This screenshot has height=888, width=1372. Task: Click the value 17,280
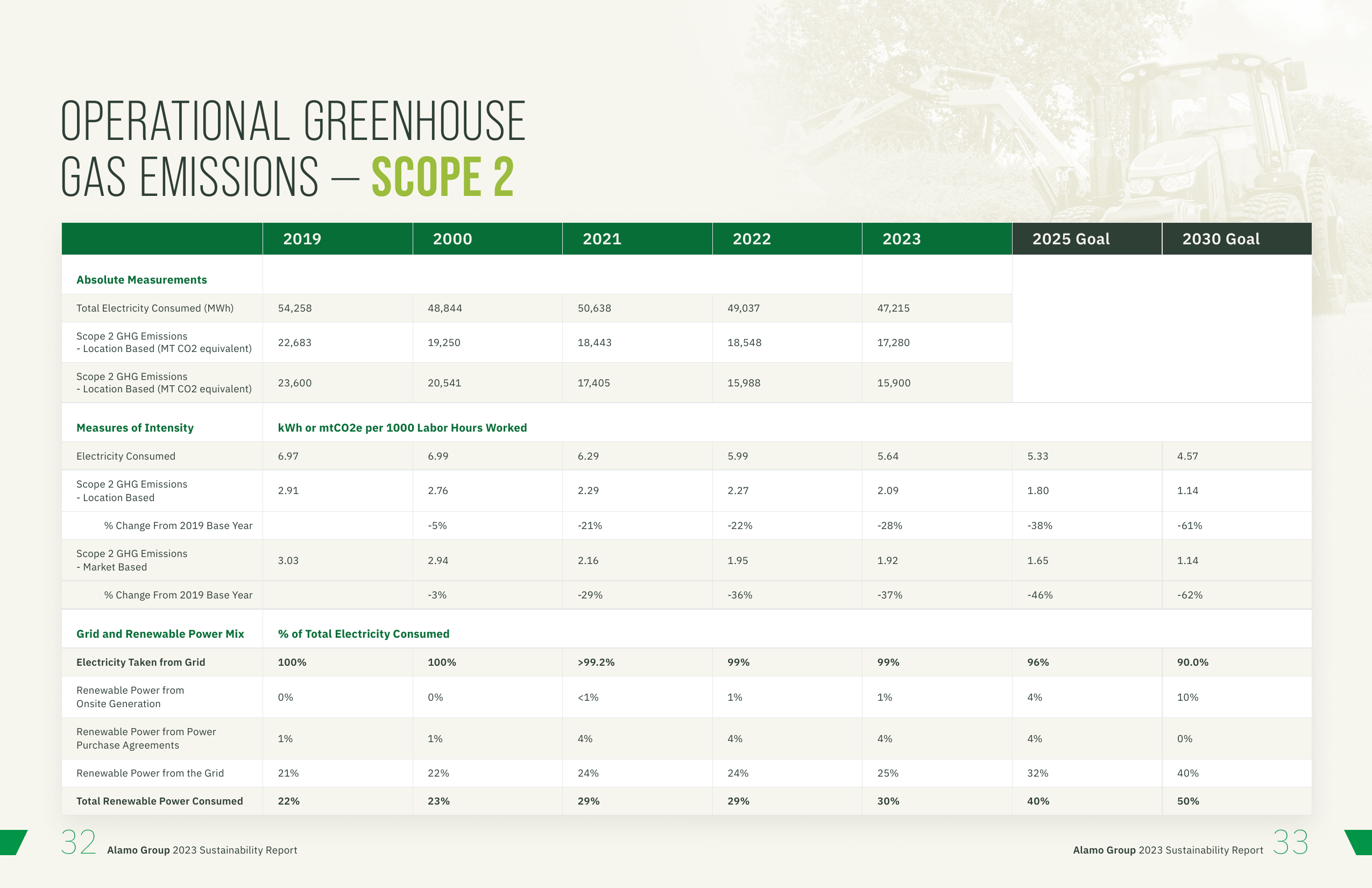coord(894,342)
